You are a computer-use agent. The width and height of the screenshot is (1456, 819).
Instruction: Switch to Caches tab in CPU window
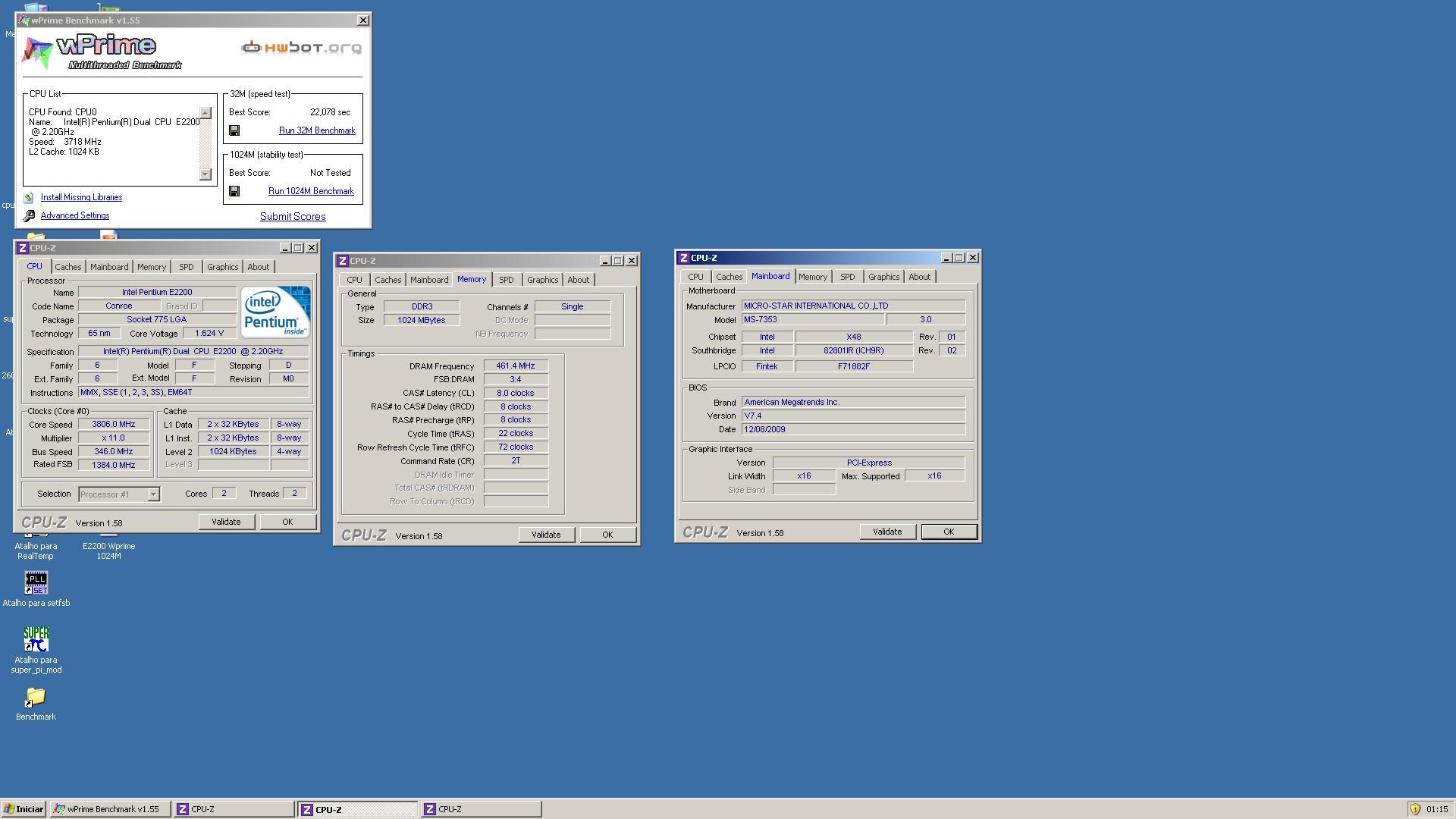tap(67, 267)
